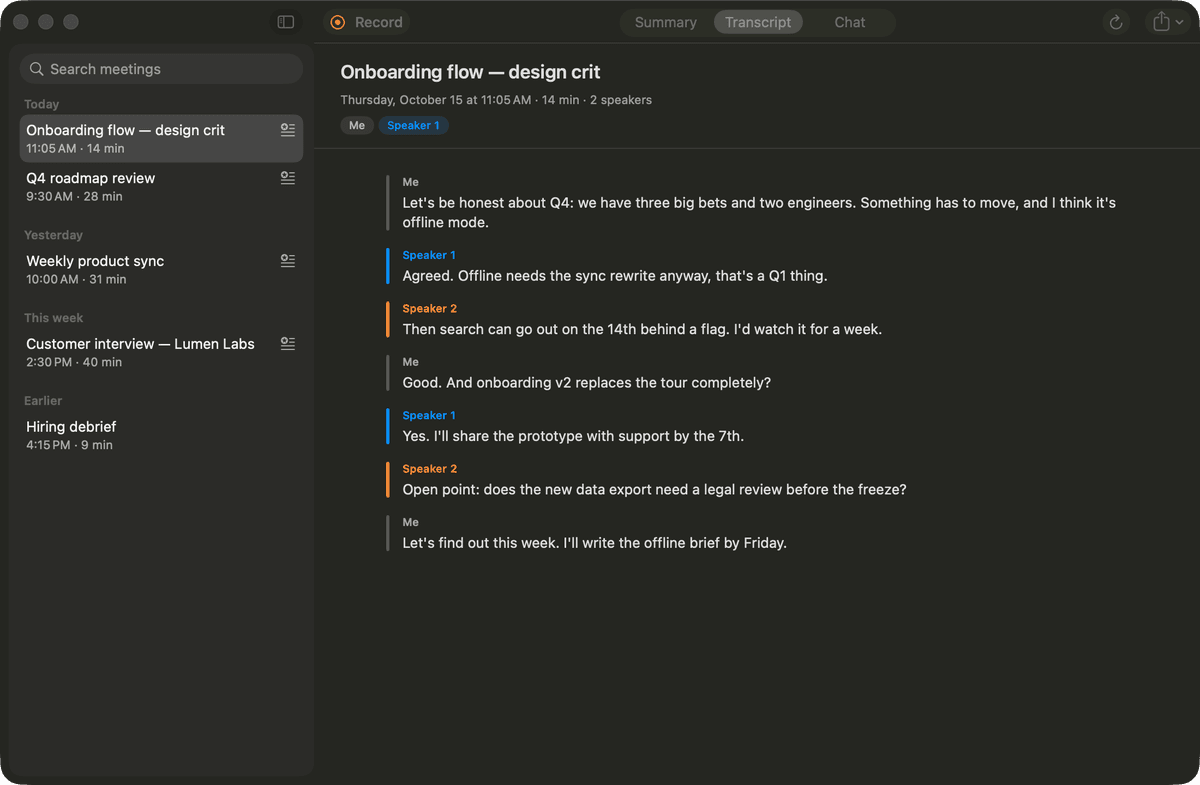
Task: Click the Me label above "Good. And onboarding v2"
Action: point(411,362)
